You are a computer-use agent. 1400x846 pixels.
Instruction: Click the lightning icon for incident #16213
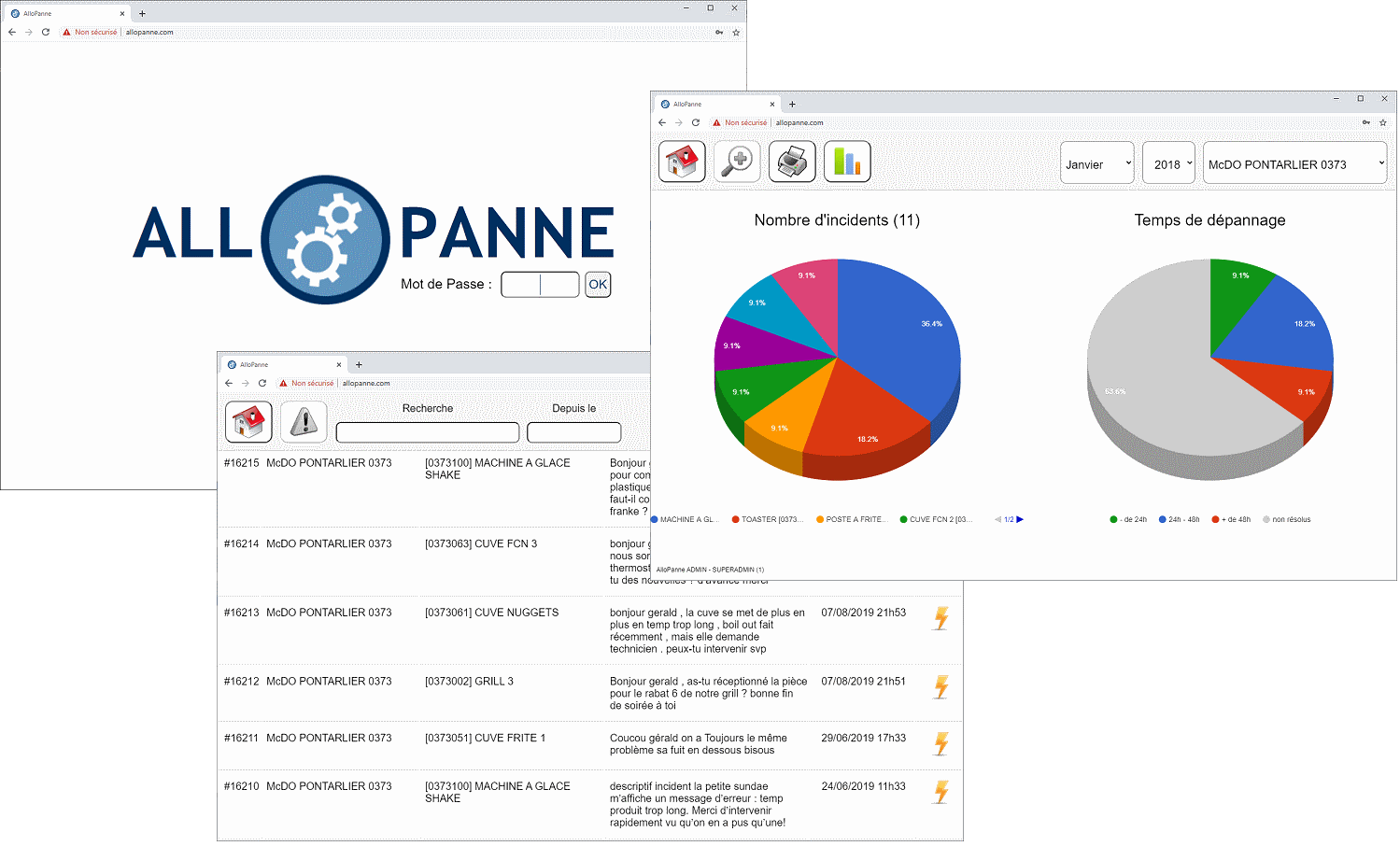point(941,618)
